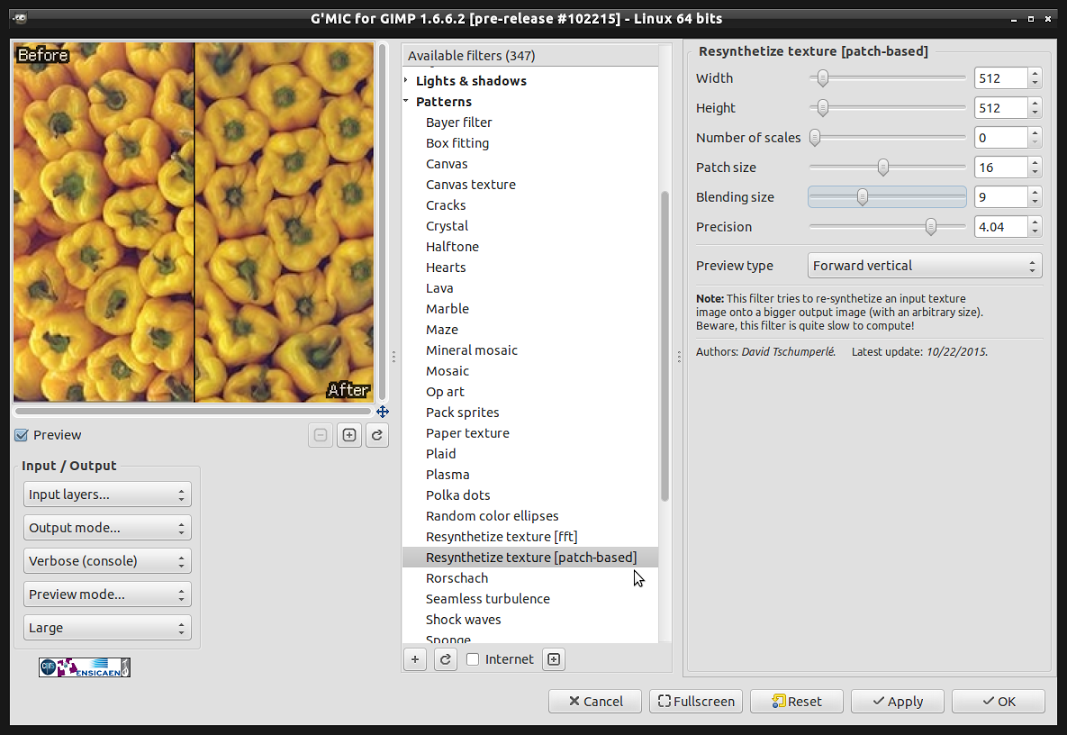Select the Bayer filter entry
Image resolution: width=1067 pixels, height=735 pixels.
[x=459, y=122]
